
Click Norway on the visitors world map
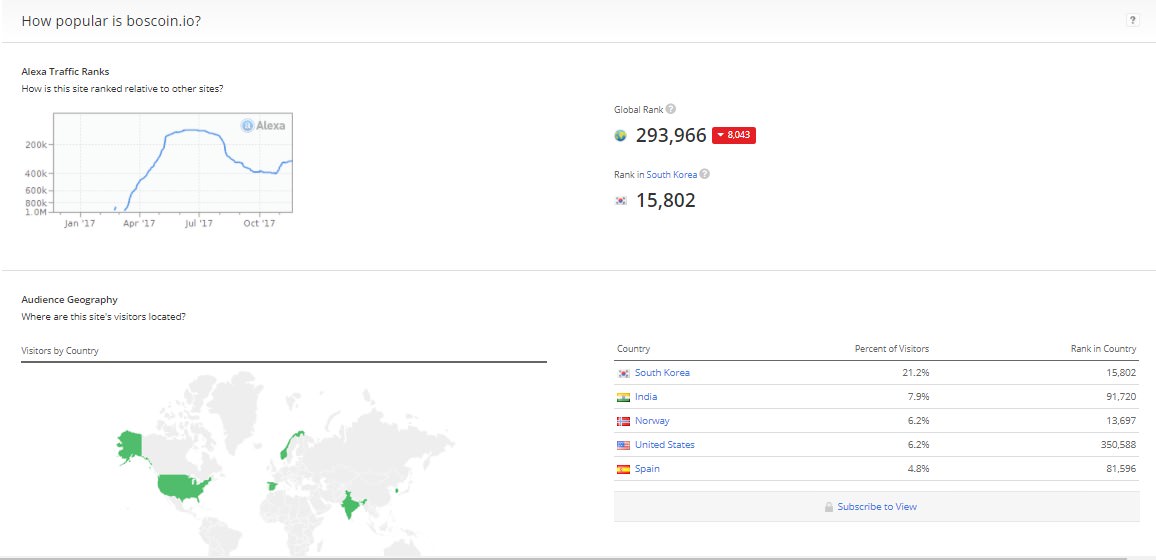[x=293, y=444]
